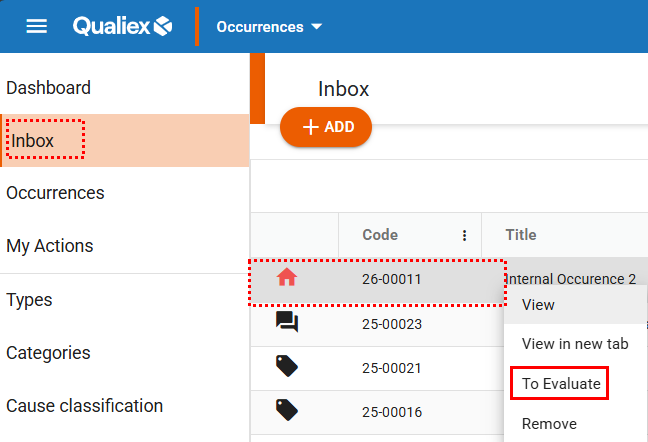Open My Actions in the sidebar
This screenshot has height=442, width=648.
click(50, 246)
